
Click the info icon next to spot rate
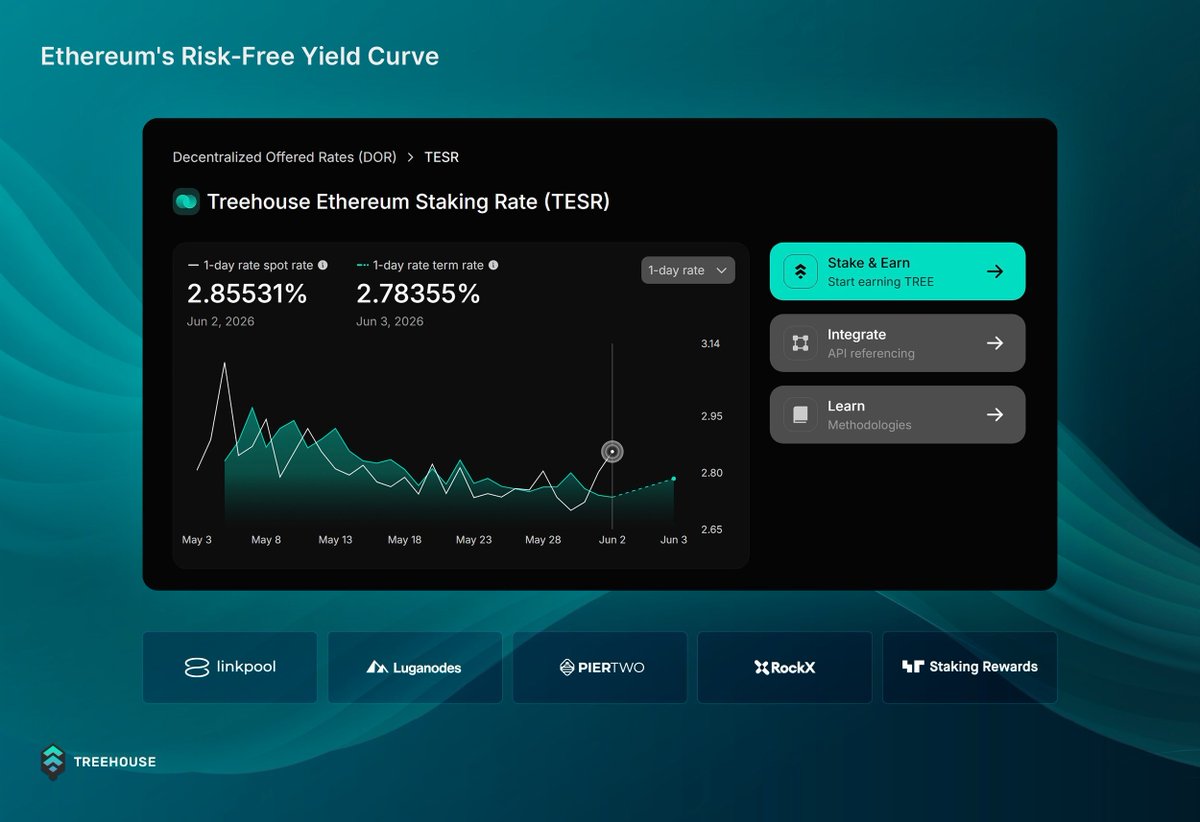tap(322, 266)
